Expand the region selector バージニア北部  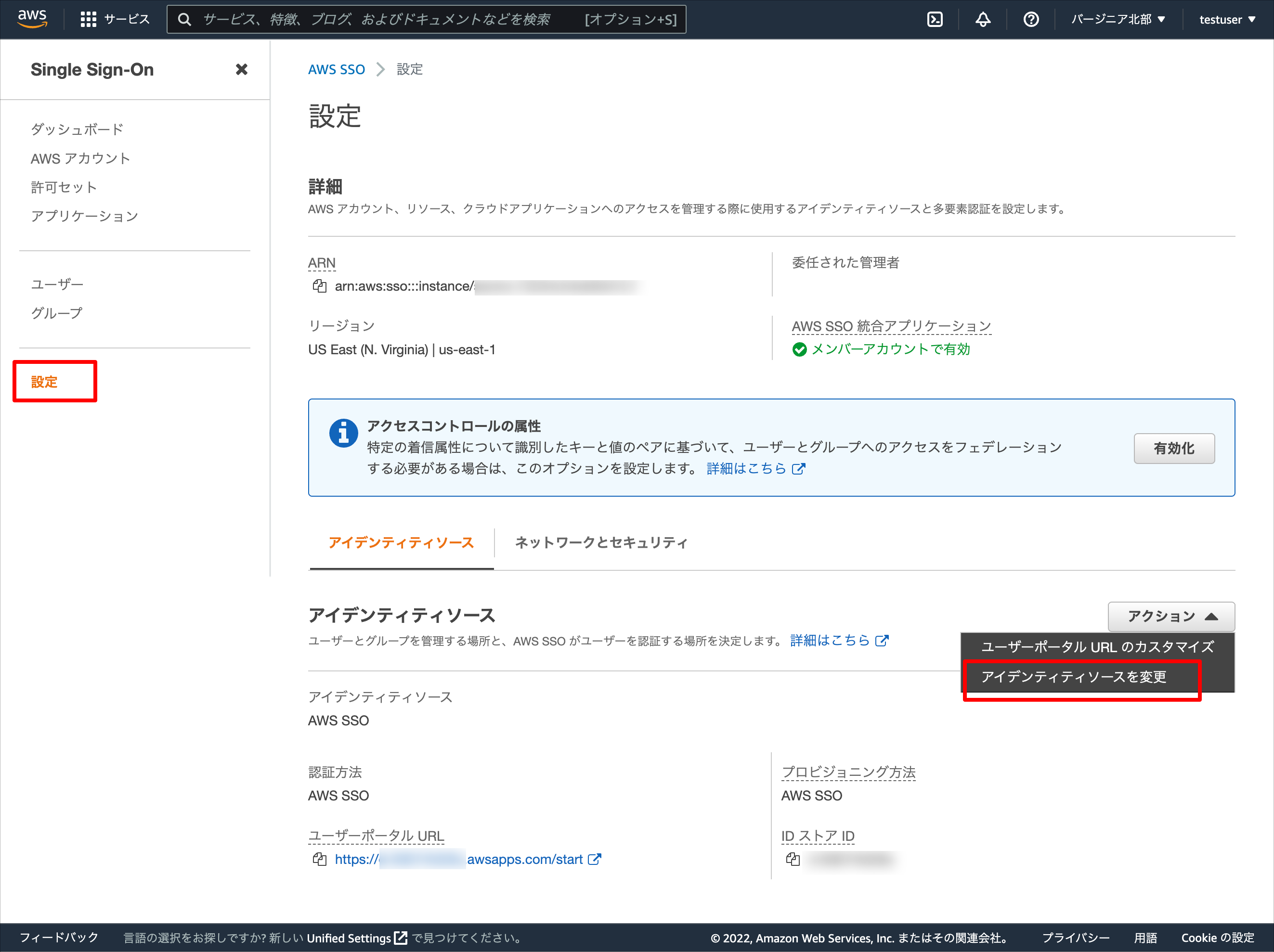[1118, 20]
